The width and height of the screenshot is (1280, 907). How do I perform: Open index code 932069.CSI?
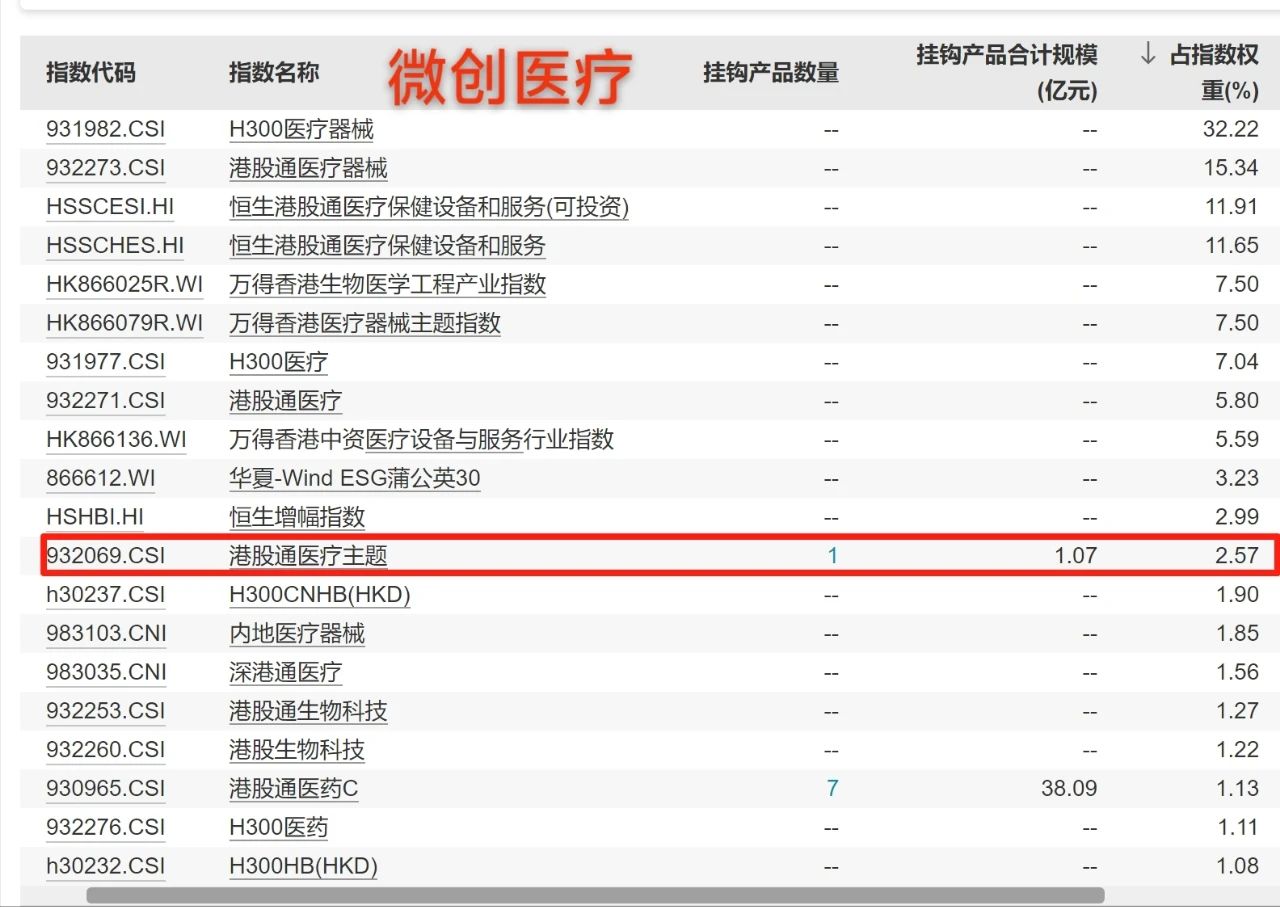click(x=105, y=555)
